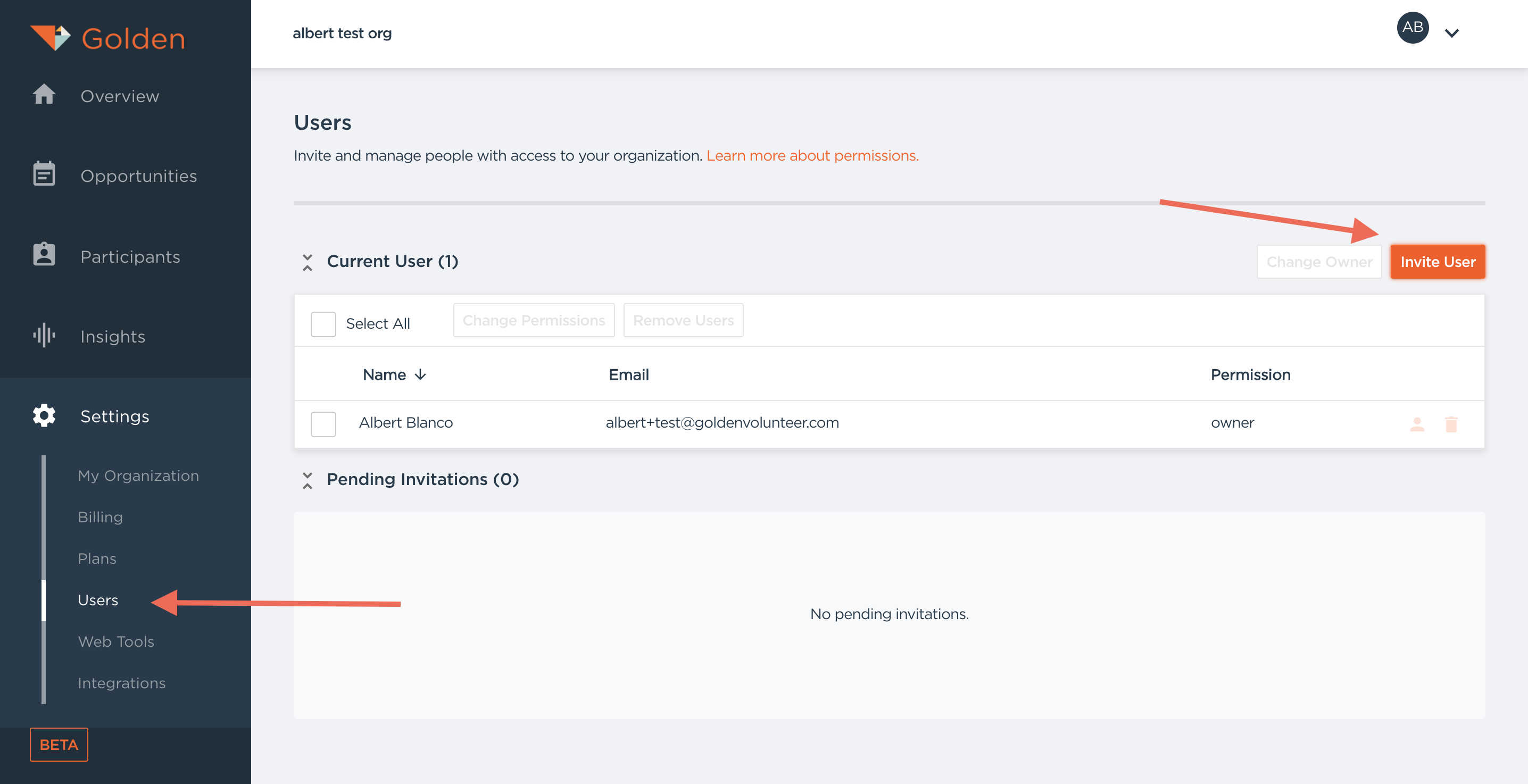1528x784 pixels.
Task: Click the AB profile avatar
Action: (1413, 28)
